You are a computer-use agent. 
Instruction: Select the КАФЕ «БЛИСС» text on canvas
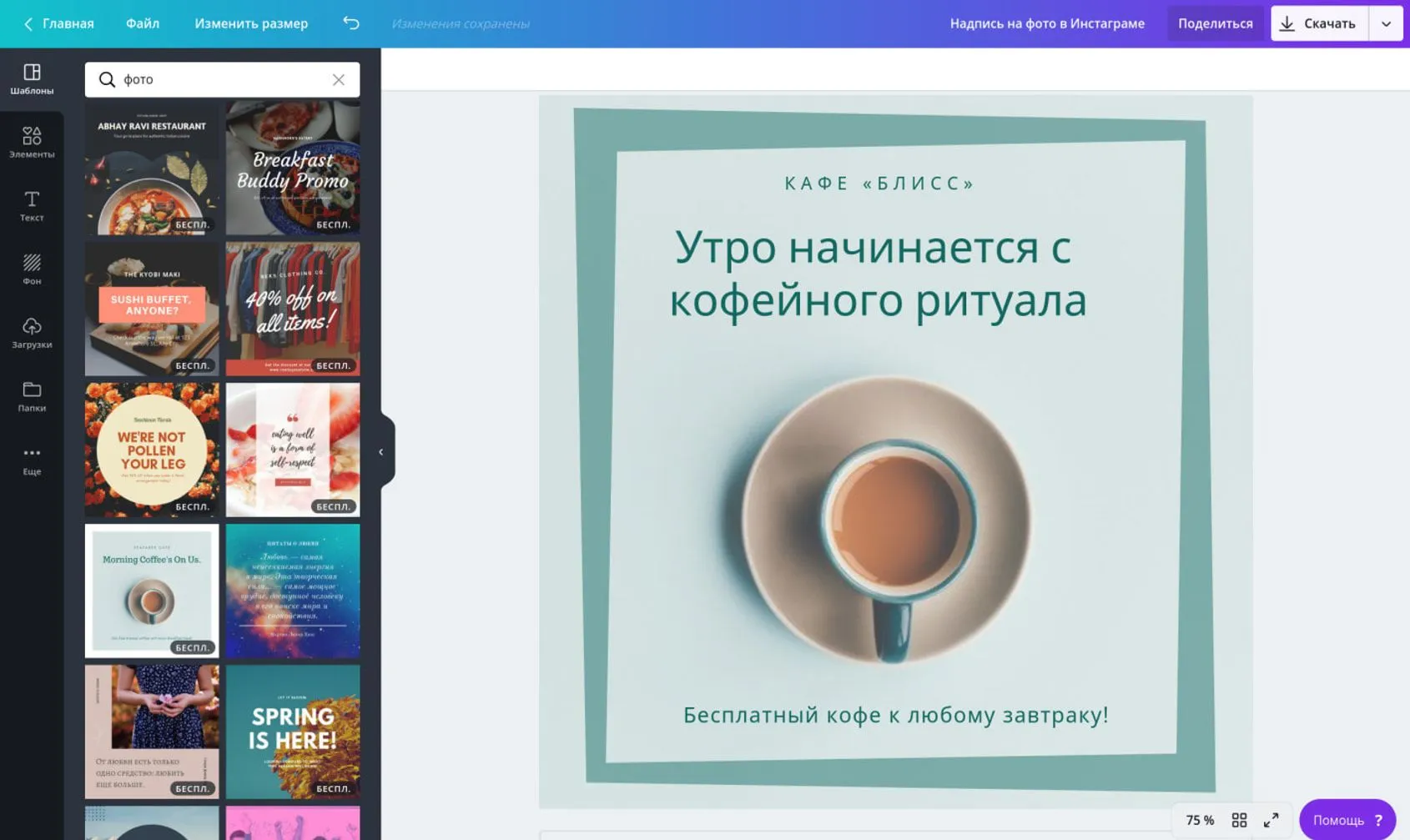(x=879, y=184)
